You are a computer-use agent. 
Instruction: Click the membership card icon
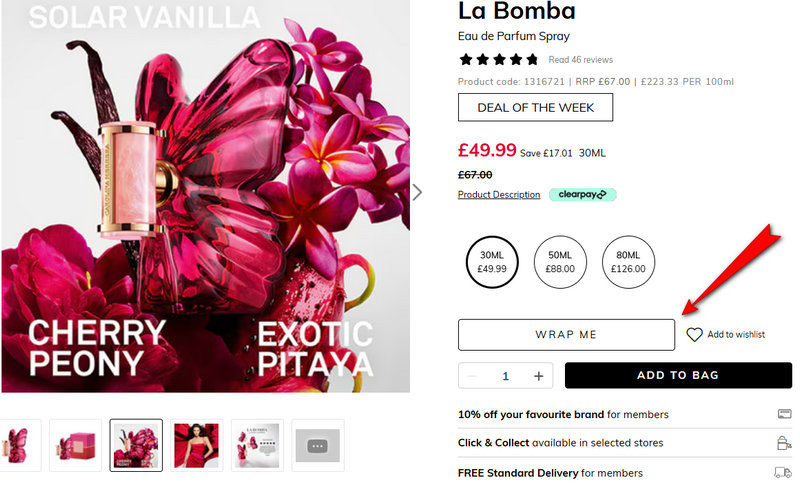tap(784, 414)
